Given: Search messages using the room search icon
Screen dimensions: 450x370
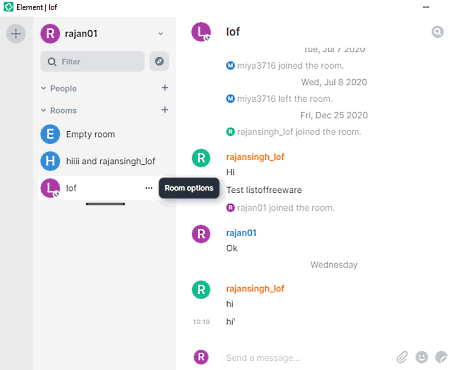Looking at the screenshot, I should [x=438, y=32].
